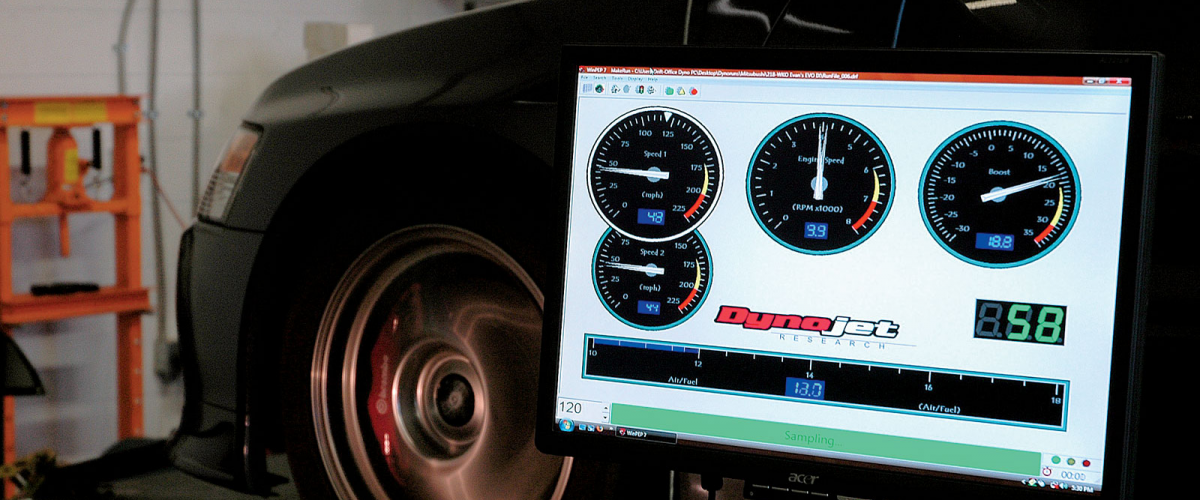Screen dimensions: 1200x500
Task: Click the house-shaped toolbar icon
Action: (615, 89)
